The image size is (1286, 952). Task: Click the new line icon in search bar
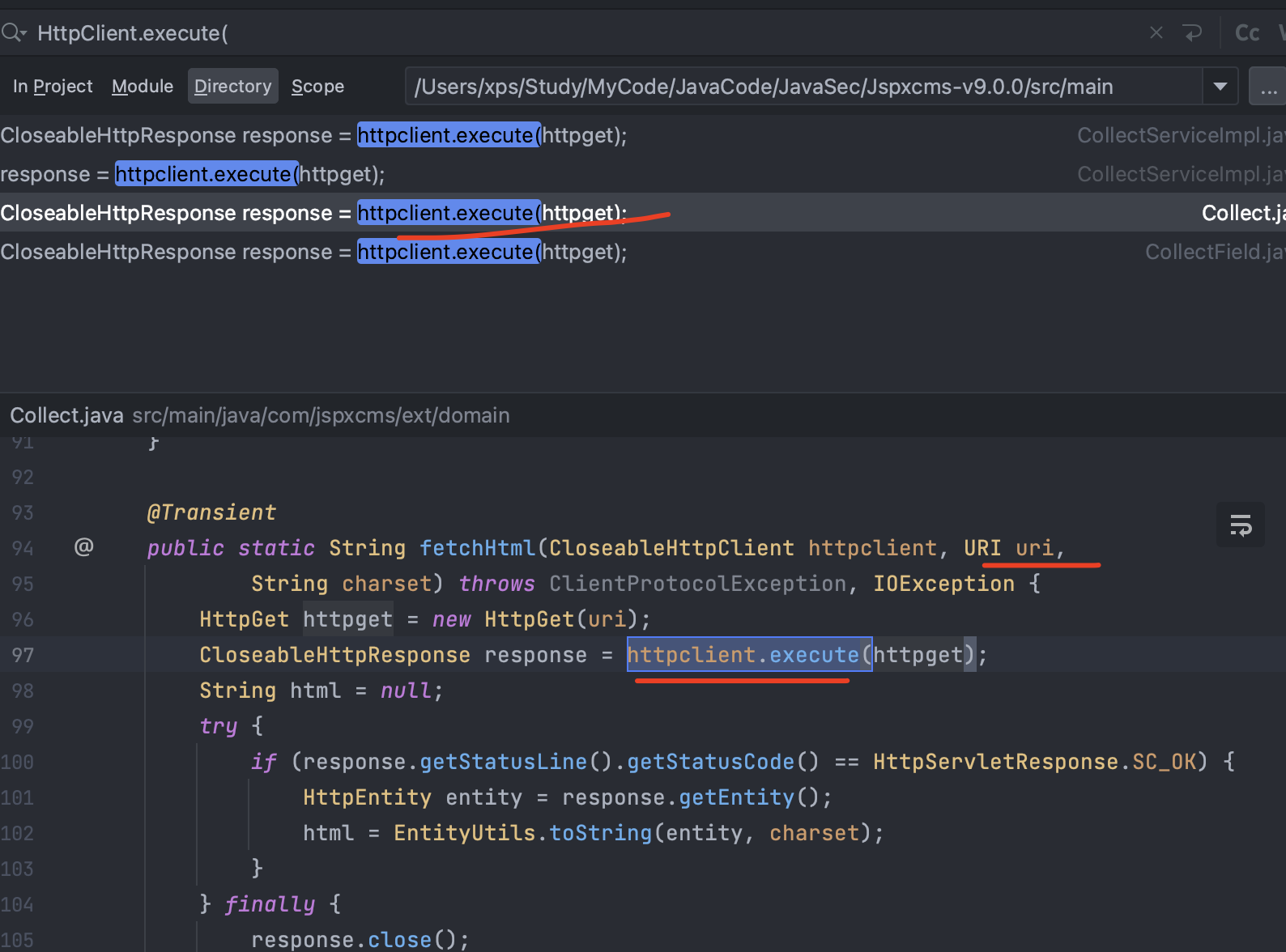(x=1192, y=33)
